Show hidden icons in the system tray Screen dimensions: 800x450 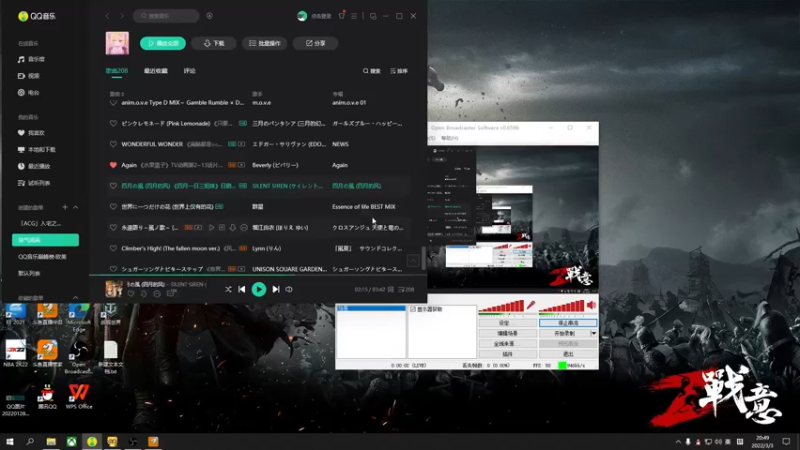[x=678, y=442]
